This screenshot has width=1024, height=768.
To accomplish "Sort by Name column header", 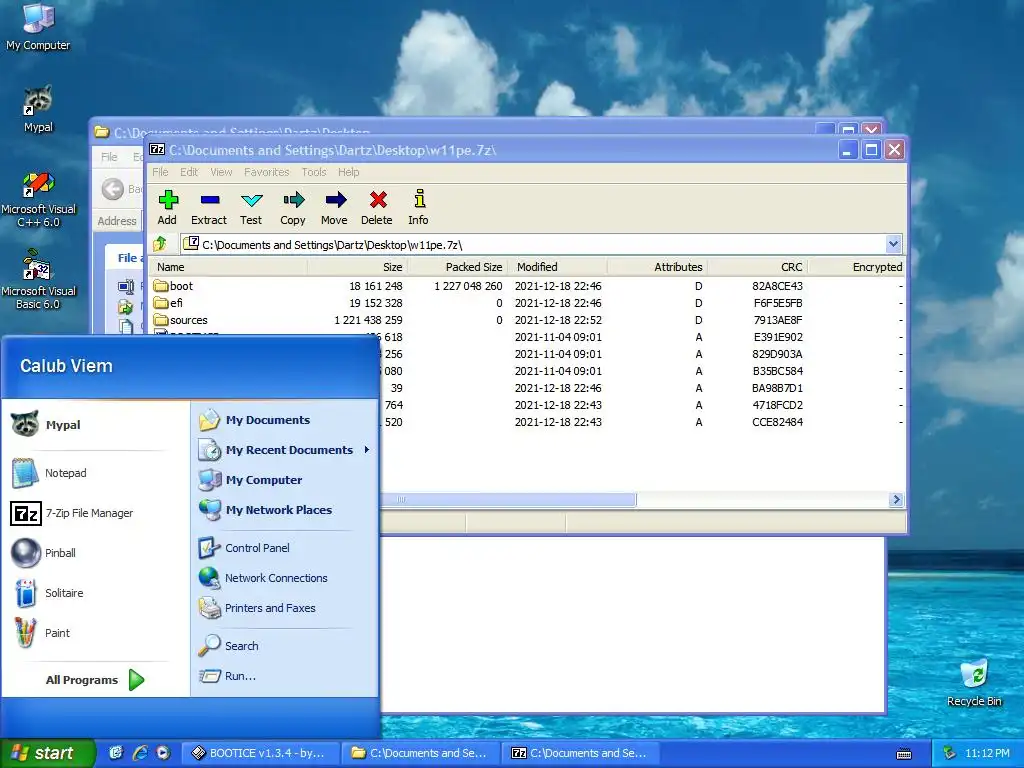I will (x=229, y=267).
